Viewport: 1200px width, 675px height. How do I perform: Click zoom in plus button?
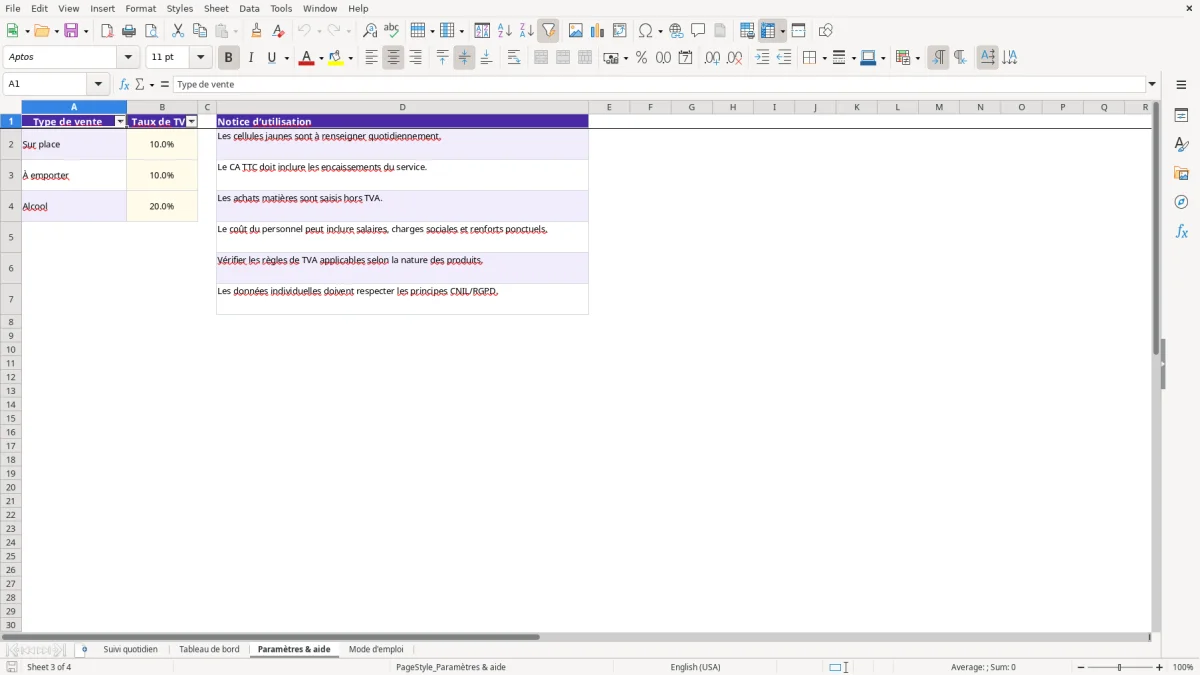coord(1160,667)
